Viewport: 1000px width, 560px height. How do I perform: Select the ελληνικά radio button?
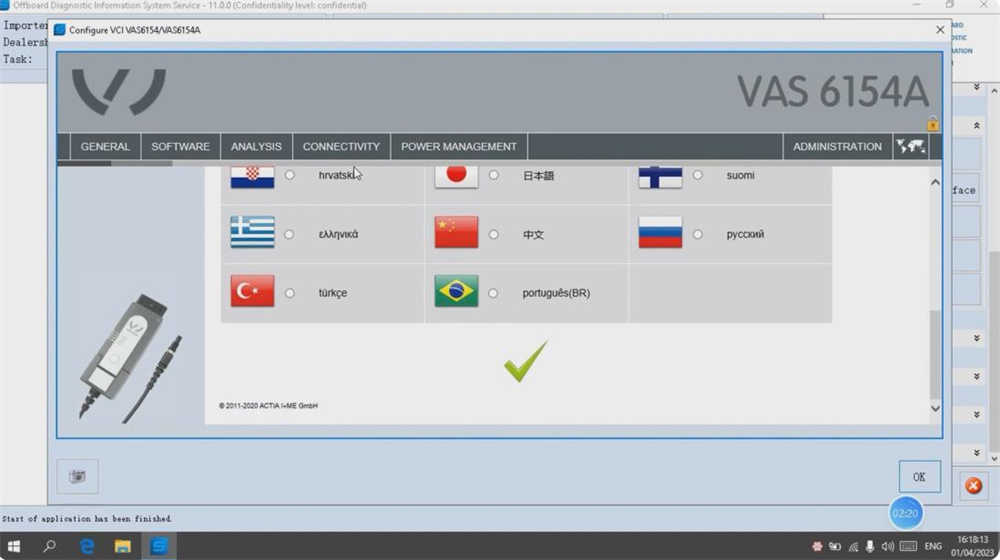pos(290,235)
